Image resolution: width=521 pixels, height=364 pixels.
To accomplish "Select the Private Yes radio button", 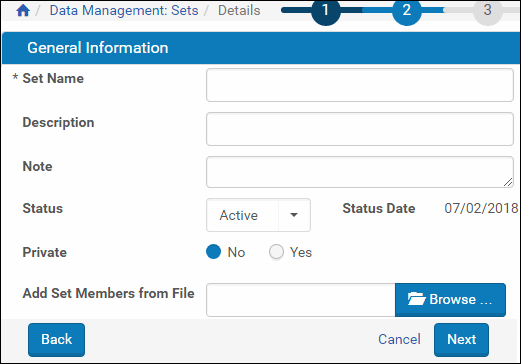I will pyautogui.click(x=276, y=252).
